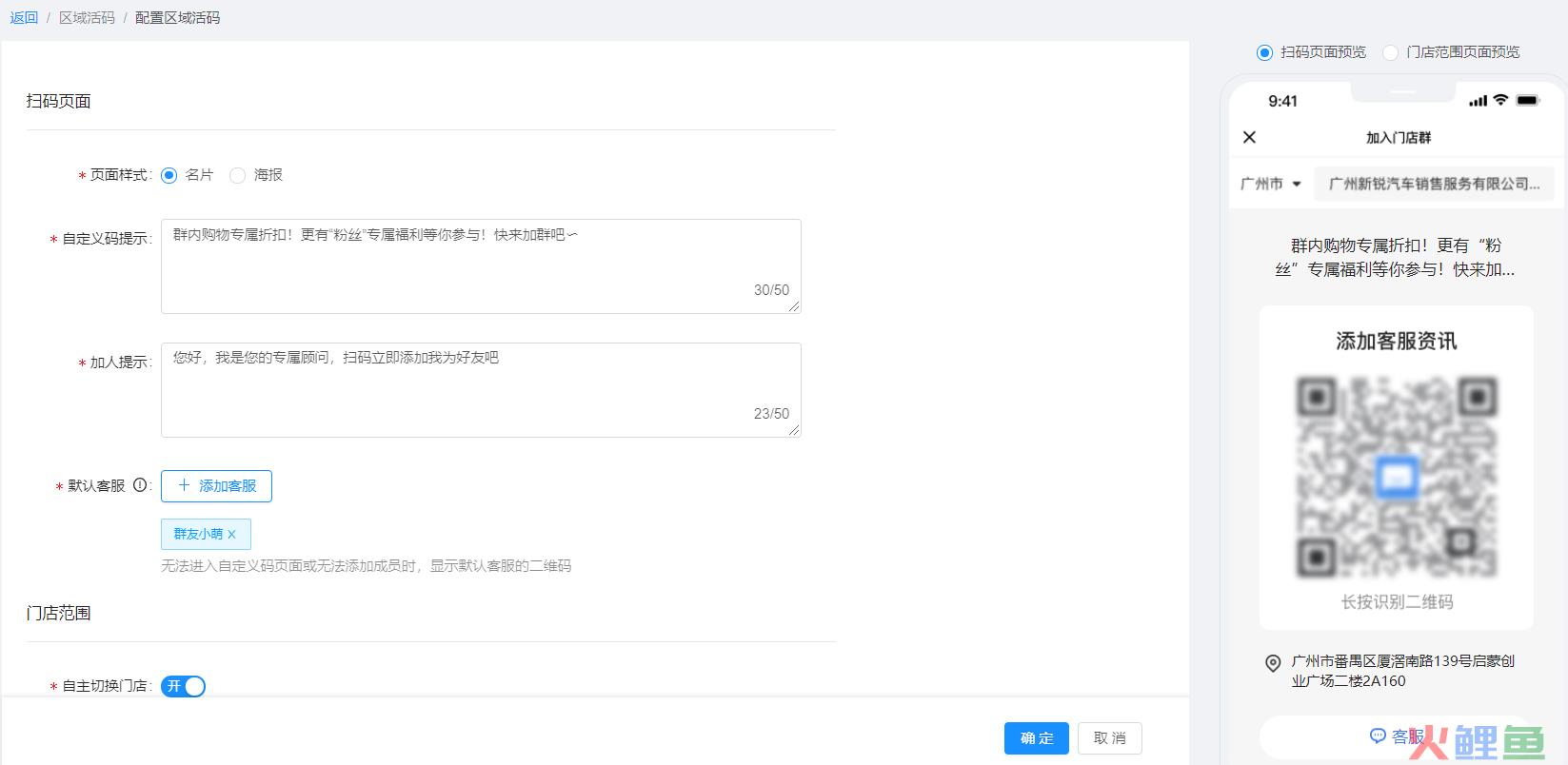1568x765 pixels.
Task: Click into the 加人提示 text area
Action: [481, 390]
